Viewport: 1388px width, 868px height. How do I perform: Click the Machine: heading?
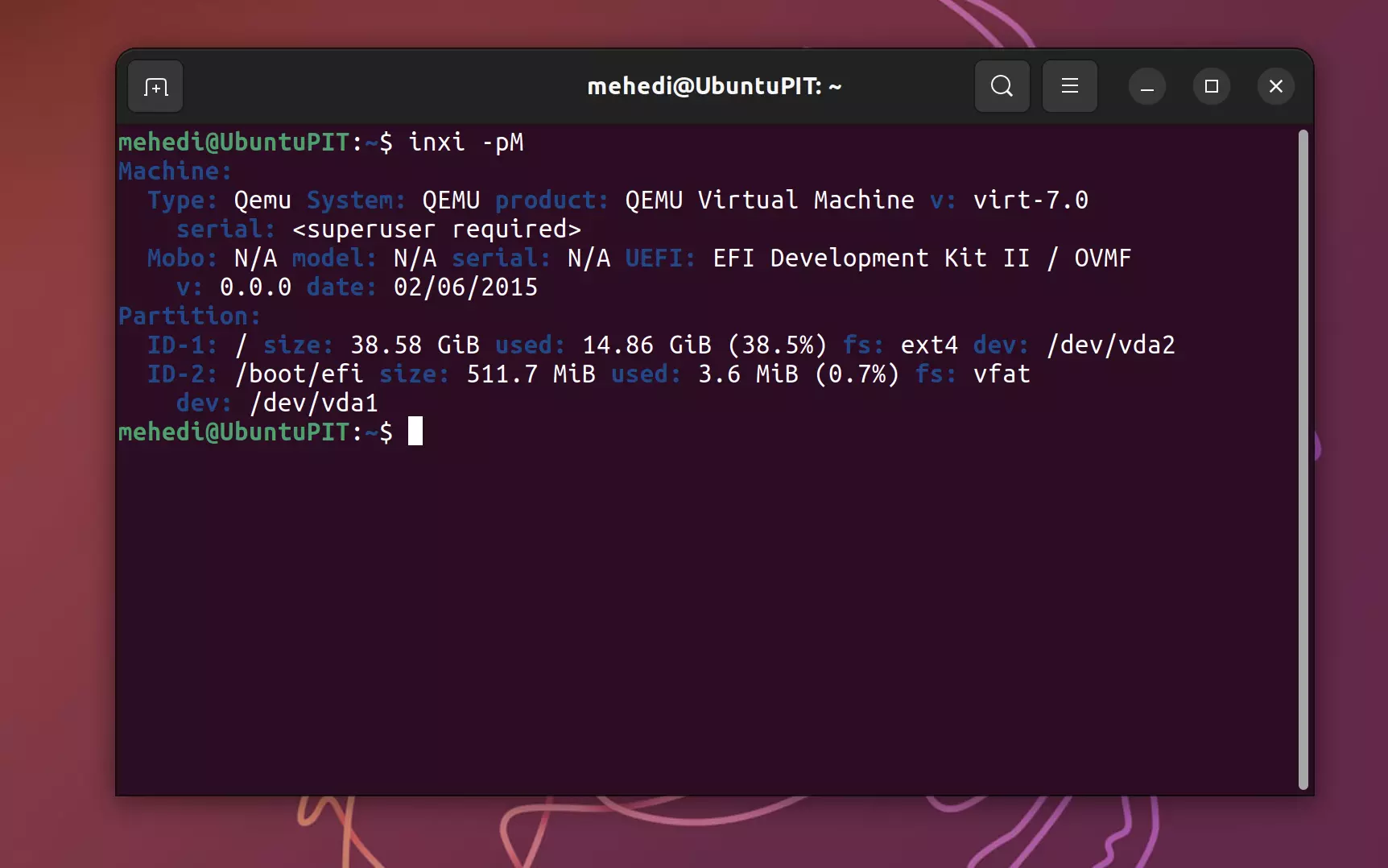tap(175, 172)
